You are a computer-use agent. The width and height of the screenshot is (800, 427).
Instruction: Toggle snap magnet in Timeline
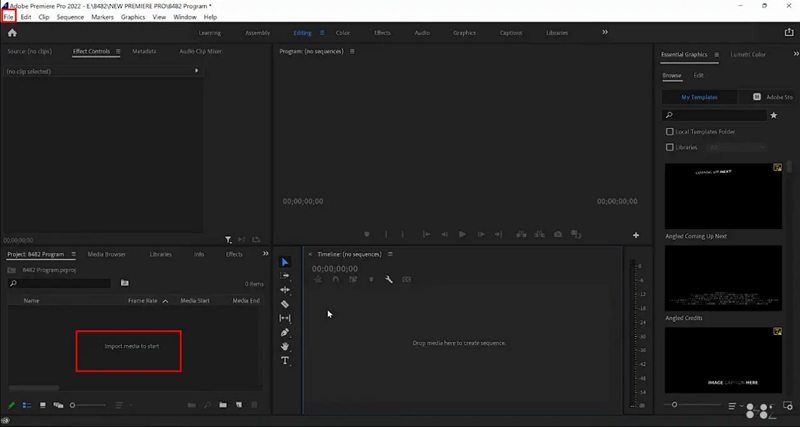tap(335, 280)
